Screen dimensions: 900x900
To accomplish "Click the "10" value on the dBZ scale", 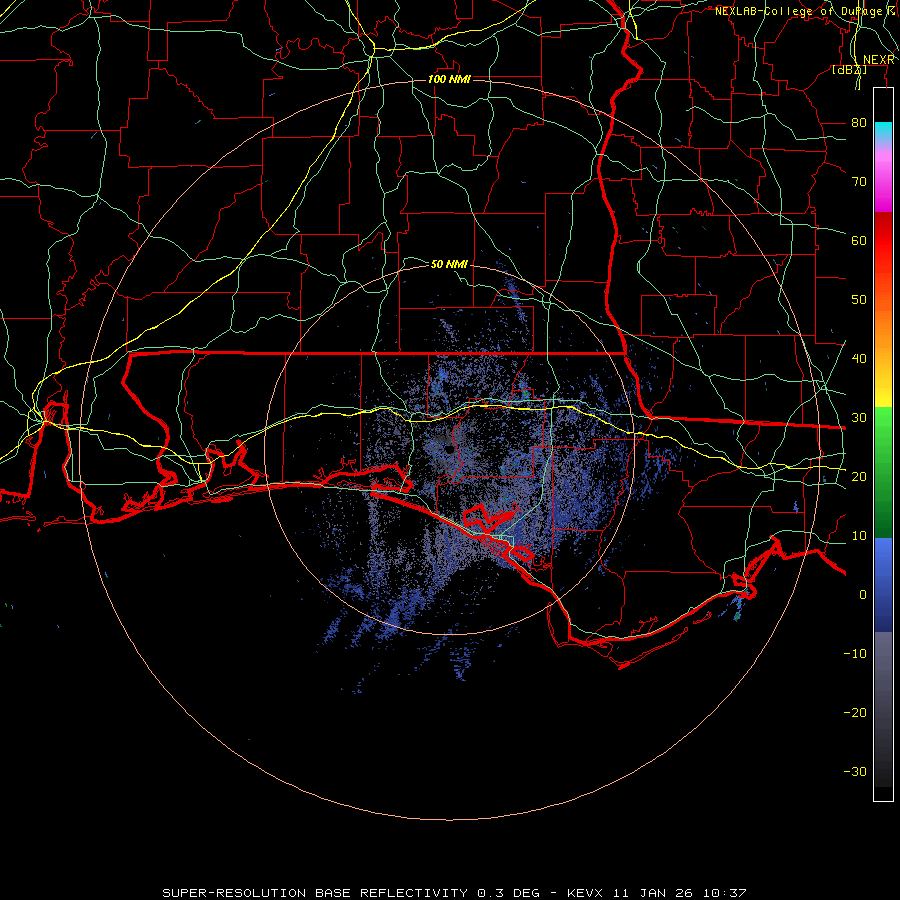I will pyautogui.click(x=859, y=536).
